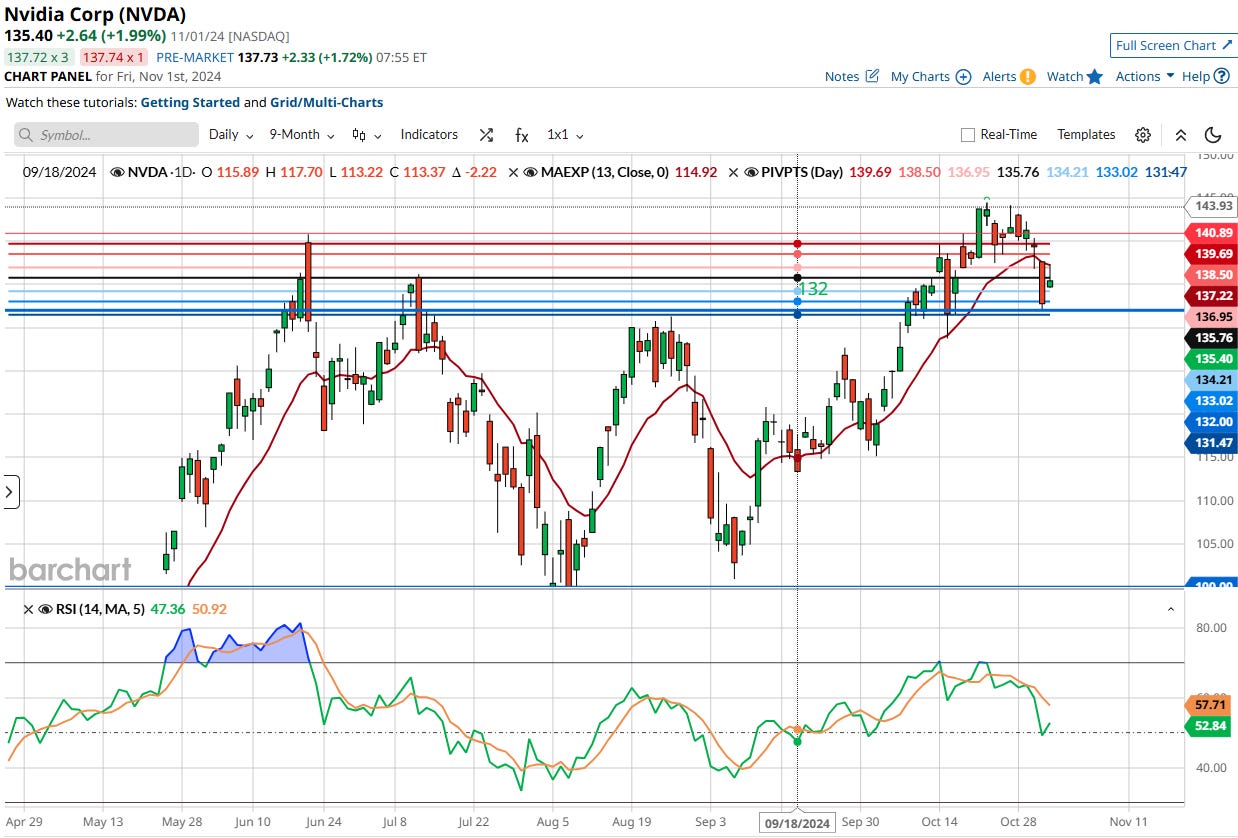This screenshot has width=1238, height=838.
Task: Remove the RSI pane with its X
Action: pyautogui.click(x=27, y=608)
